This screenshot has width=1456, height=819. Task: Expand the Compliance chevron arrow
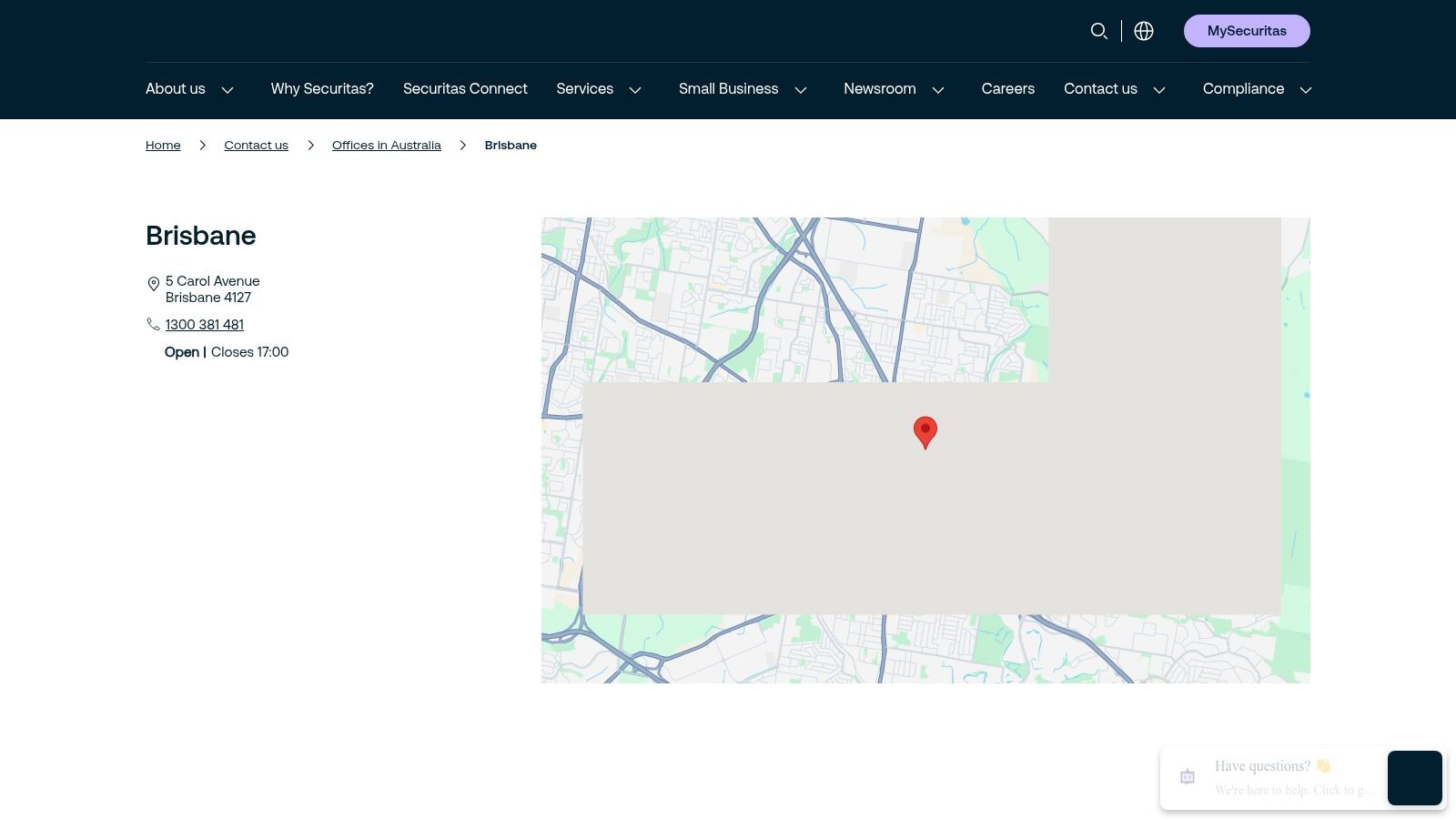click(x=1305, y=90)
